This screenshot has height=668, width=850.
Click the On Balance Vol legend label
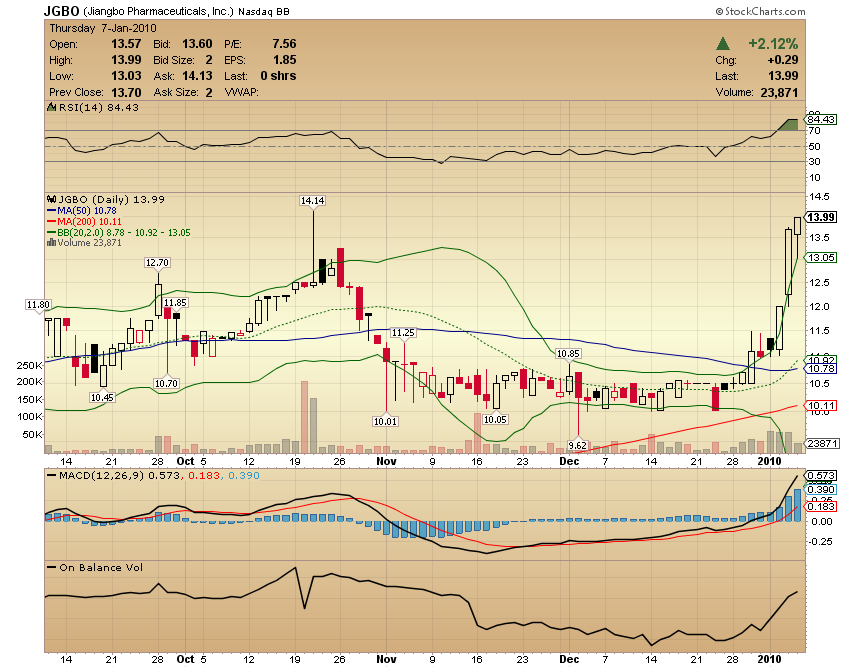click(101, 568)
